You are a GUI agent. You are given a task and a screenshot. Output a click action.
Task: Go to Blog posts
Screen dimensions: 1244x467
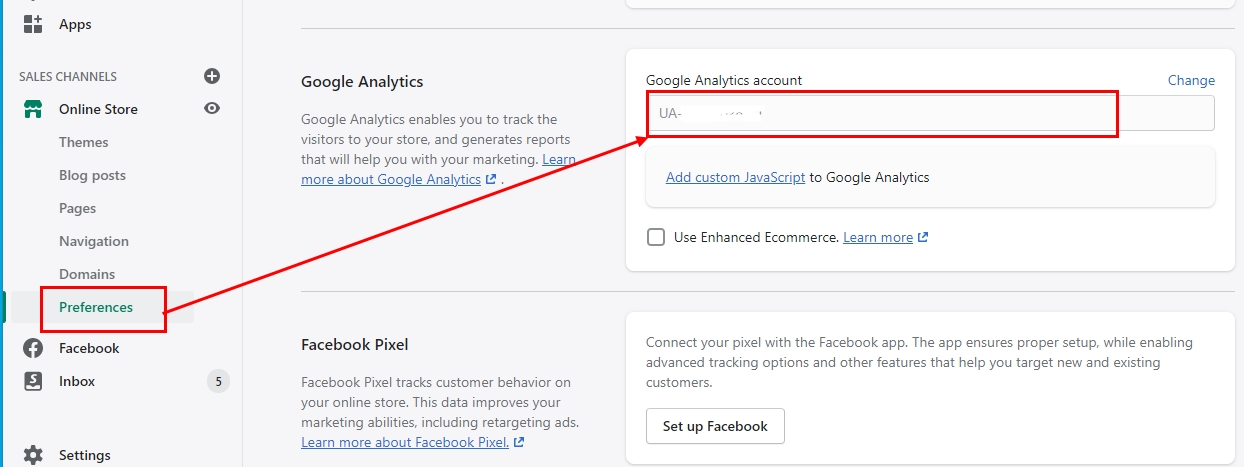pos(92,175)
